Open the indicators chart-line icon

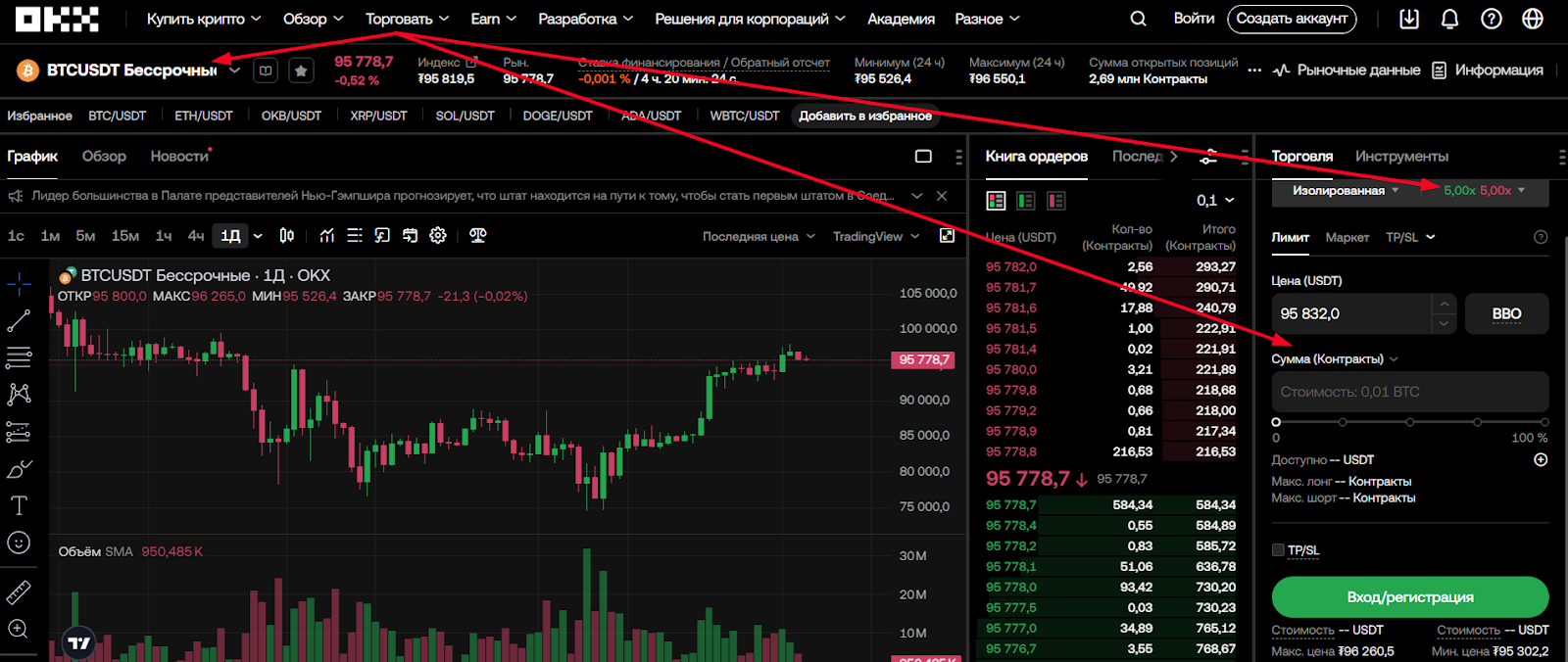pyautogui.click(x=327, y=236)
